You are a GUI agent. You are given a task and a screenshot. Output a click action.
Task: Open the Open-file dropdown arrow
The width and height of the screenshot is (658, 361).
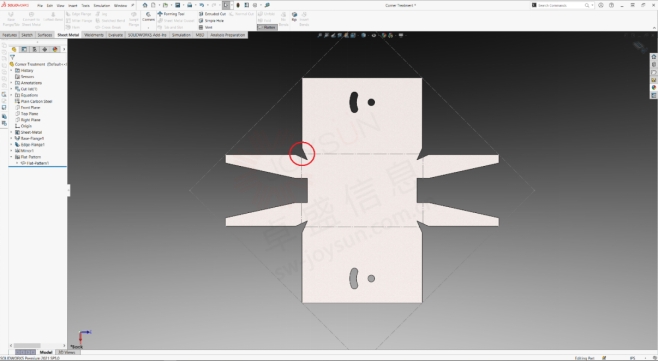point(171,5)
